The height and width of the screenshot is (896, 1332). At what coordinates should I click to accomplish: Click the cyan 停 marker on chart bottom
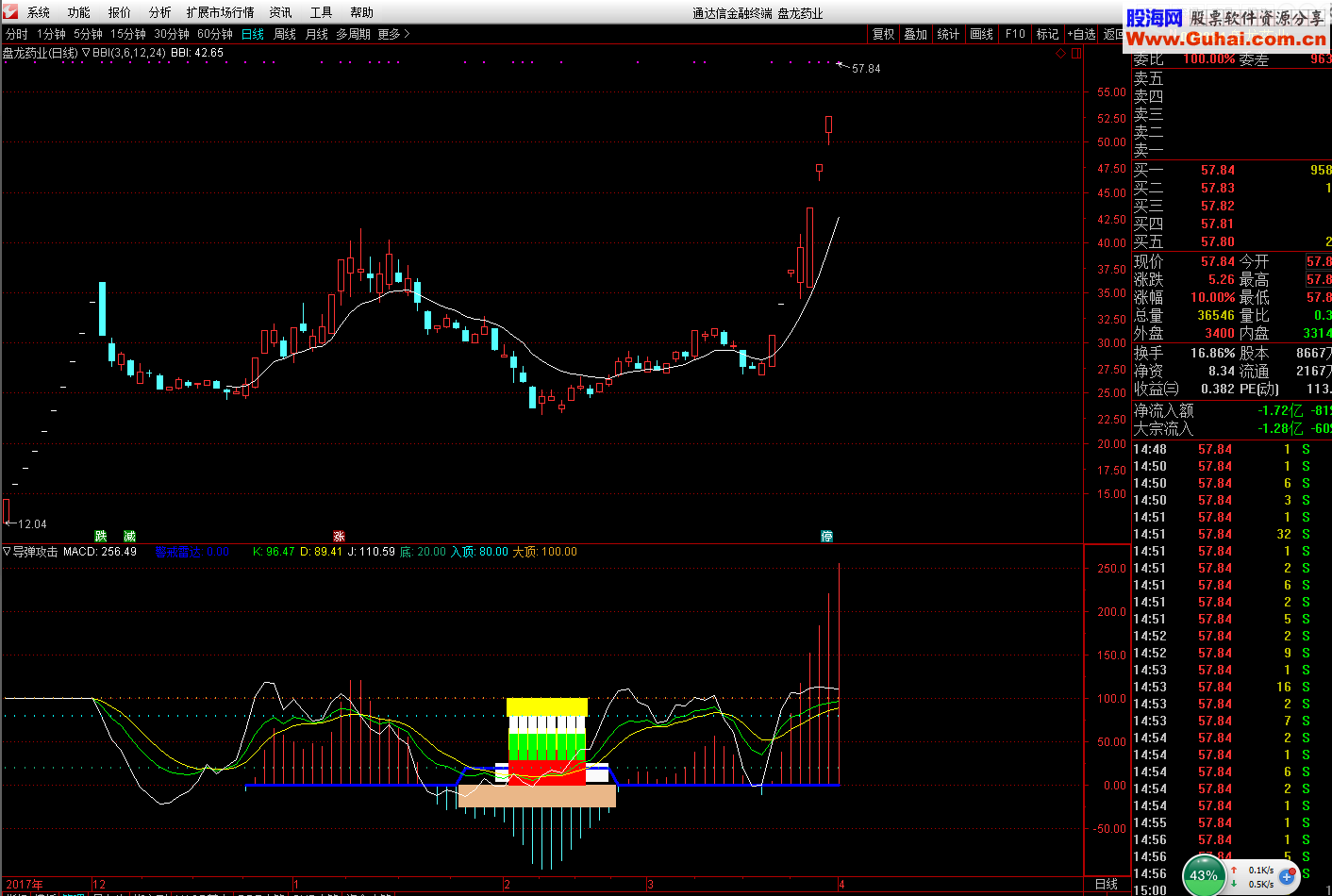[826, 536]
